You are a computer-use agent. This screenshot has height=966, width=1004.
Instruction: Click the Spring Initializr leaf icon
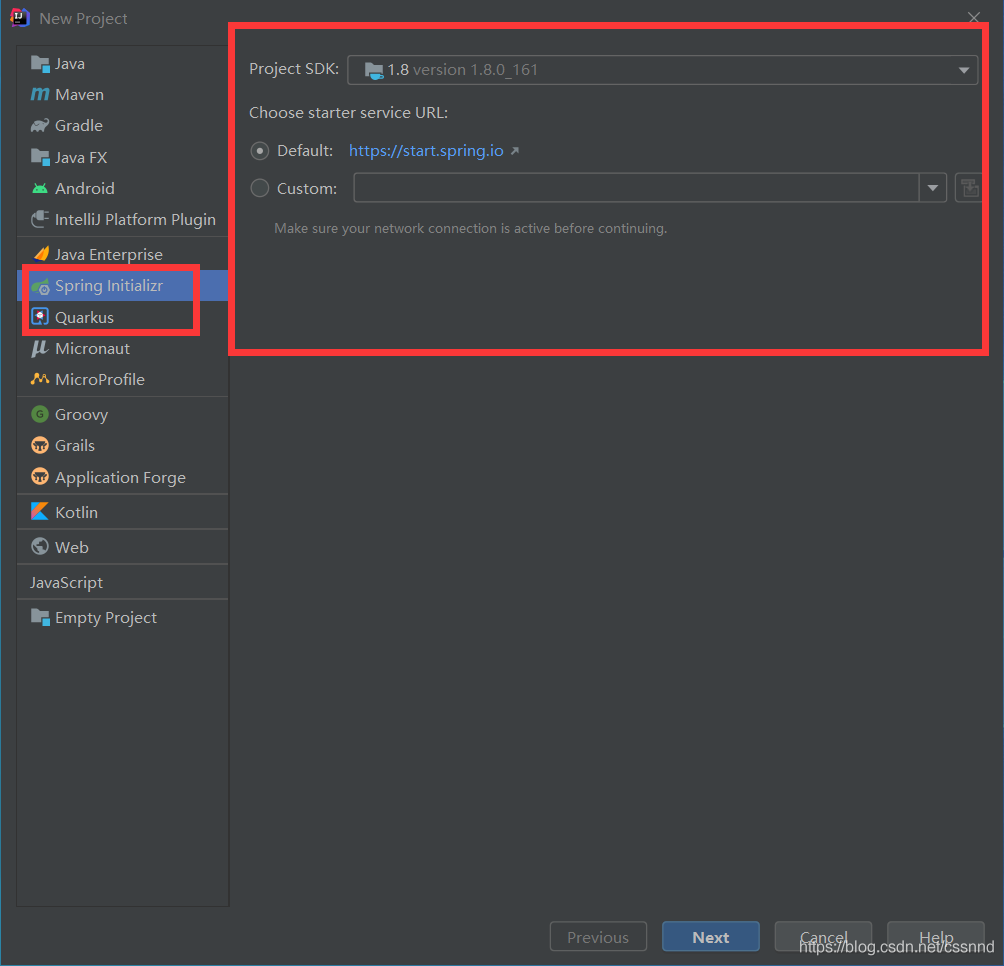coord(40,286)
